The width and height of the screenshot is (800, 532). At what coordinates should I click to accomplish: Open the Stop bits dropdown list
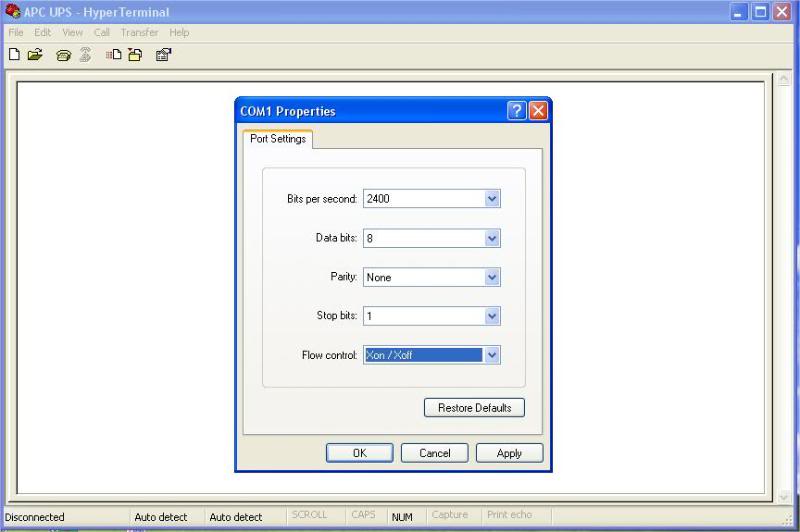pyautogui.click(x=491, y=316)
